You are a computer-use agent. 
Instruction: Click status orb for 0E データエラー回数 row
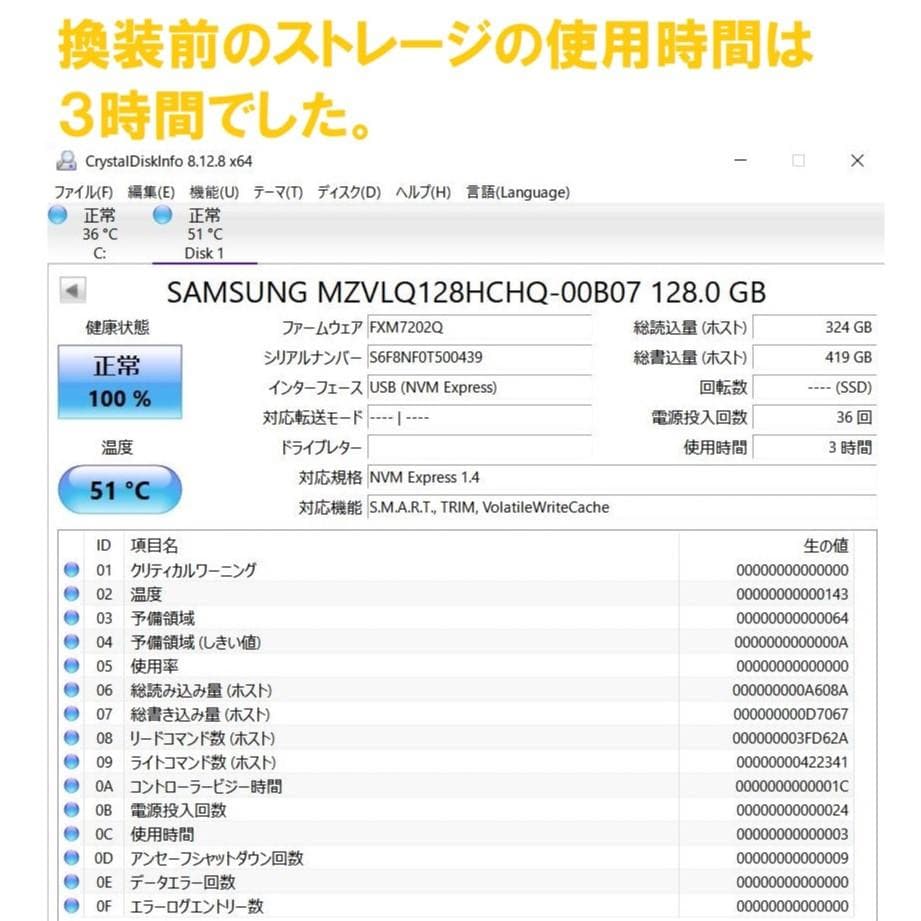pyautogui.click(x=72, y=882)
